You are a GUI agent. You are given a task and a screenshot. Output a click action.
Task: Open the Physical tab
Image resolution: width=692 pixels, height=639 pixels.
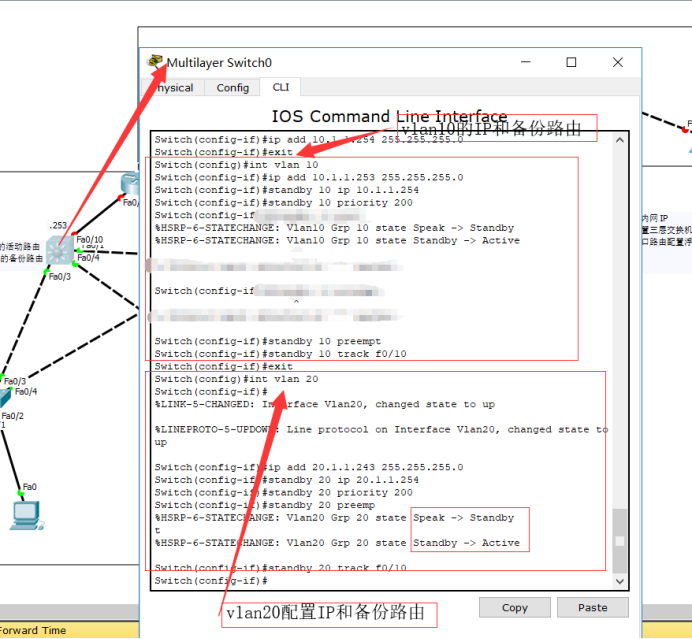(173, 87)
